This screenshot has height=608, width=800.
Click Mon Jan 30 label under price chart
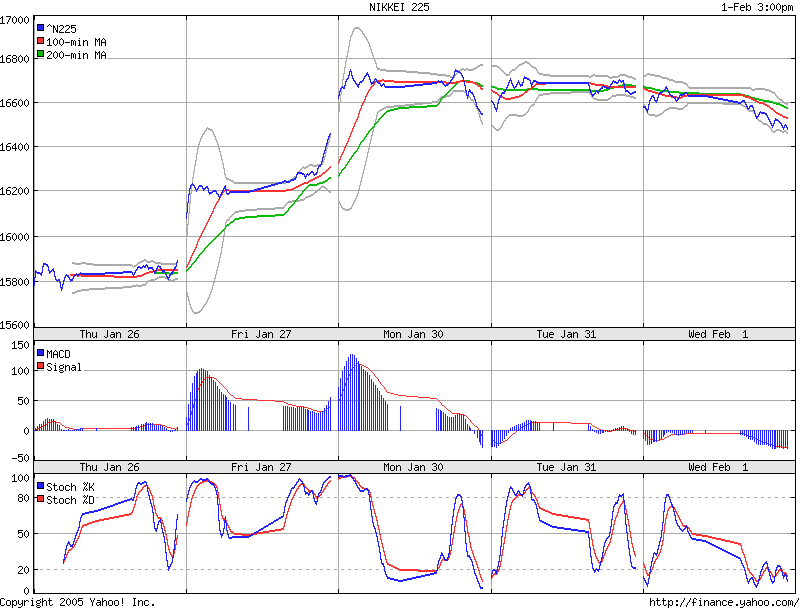tap(413, 334)
